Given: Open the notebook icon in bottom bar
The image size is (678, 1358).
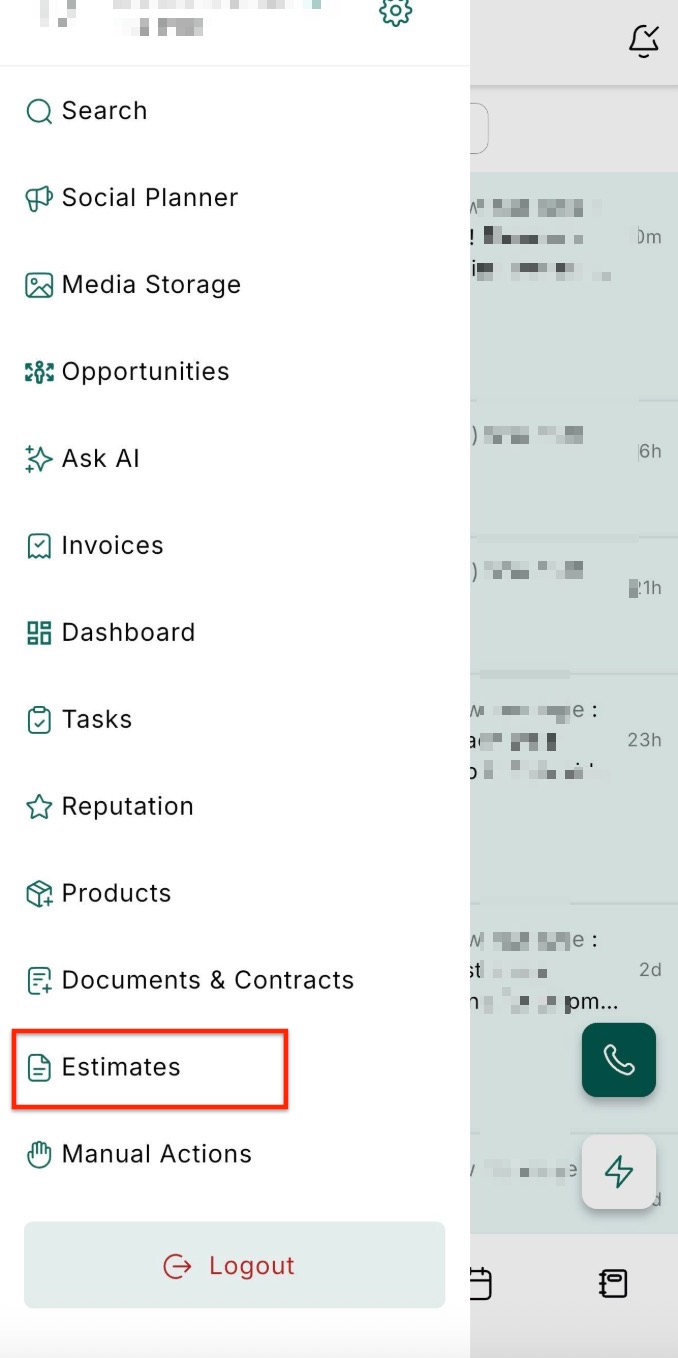Looking at the screenshot, I should pyautogui.click(x=613, y=1283).
